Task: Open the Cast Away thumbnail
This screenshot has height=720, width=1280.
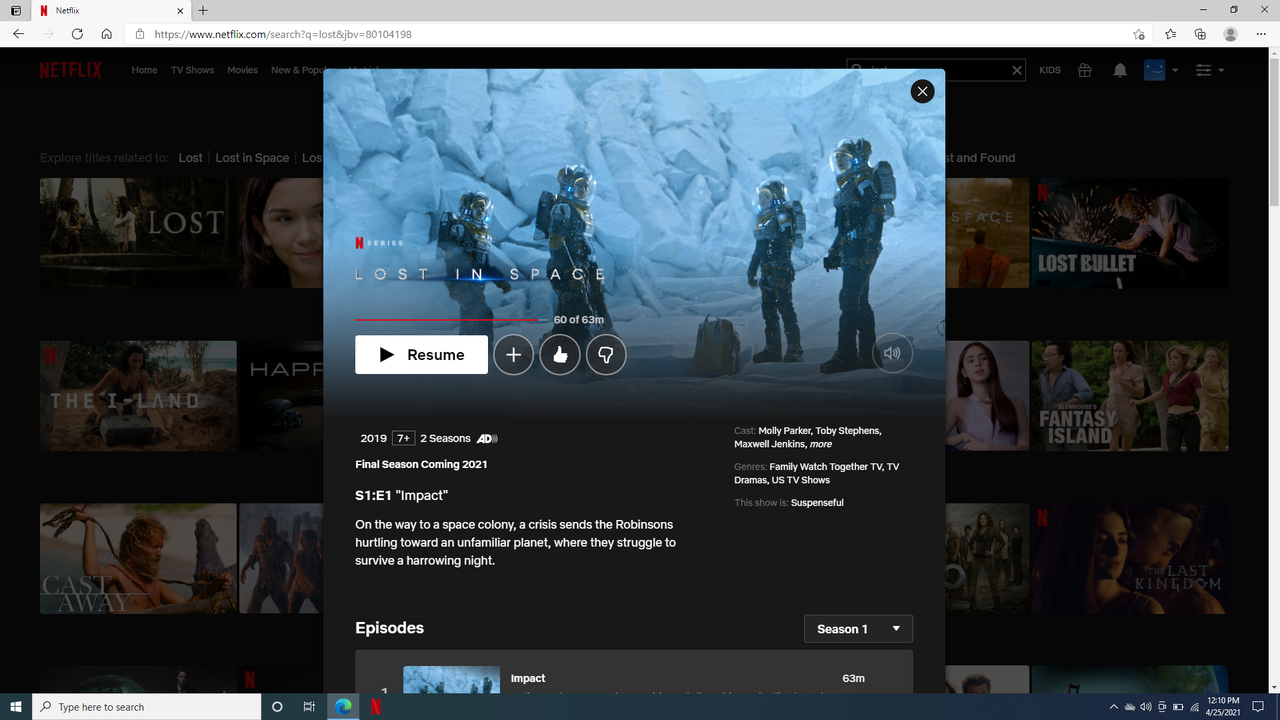Action: point(138,558)
